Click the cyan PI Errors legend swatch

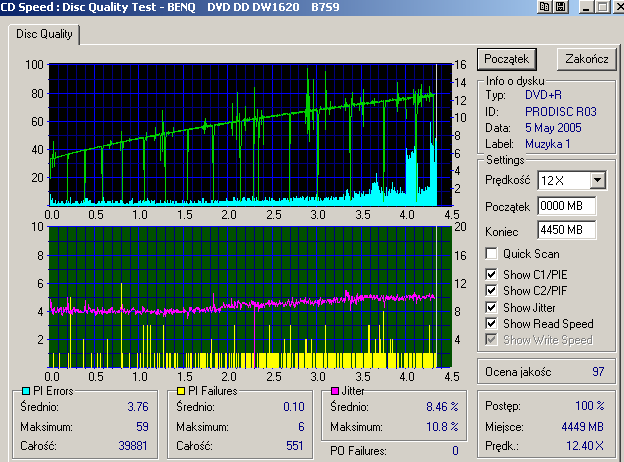point(26,391)
